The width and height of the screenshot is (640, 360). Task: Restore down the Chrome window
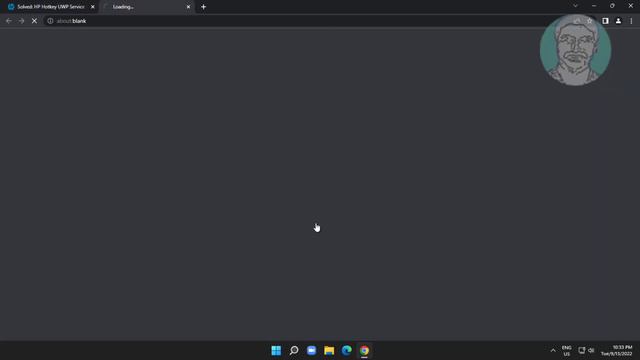pos(612,6)
